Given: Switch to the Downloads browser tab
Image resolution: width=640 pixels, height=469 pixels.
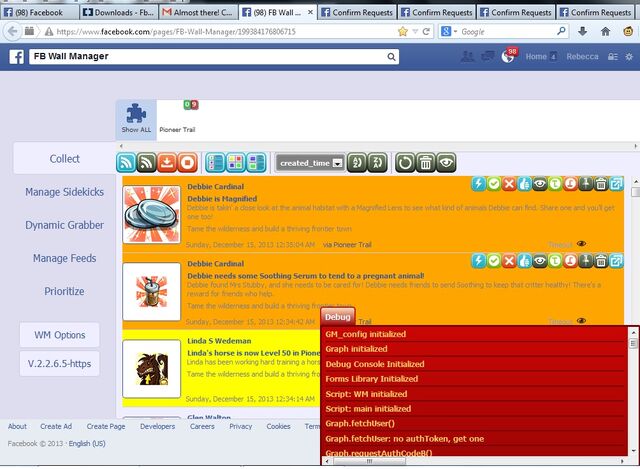Looking at the screenshot, I should click(x=118, y=12).
